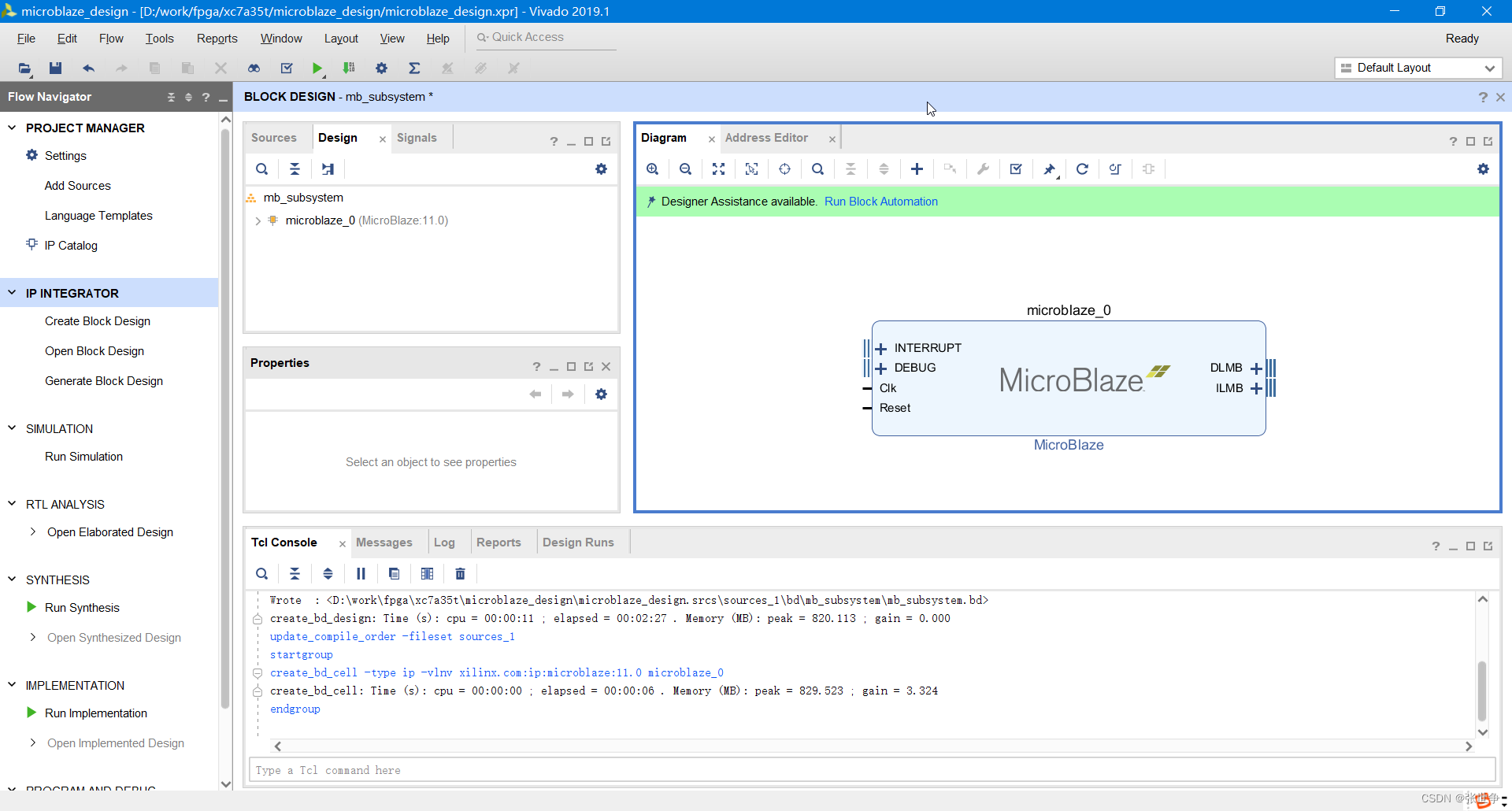The width and height of the screenshot is (1512, 811).
Task: Click Collapse All icon in Design panel
Action: click(295, 168)
